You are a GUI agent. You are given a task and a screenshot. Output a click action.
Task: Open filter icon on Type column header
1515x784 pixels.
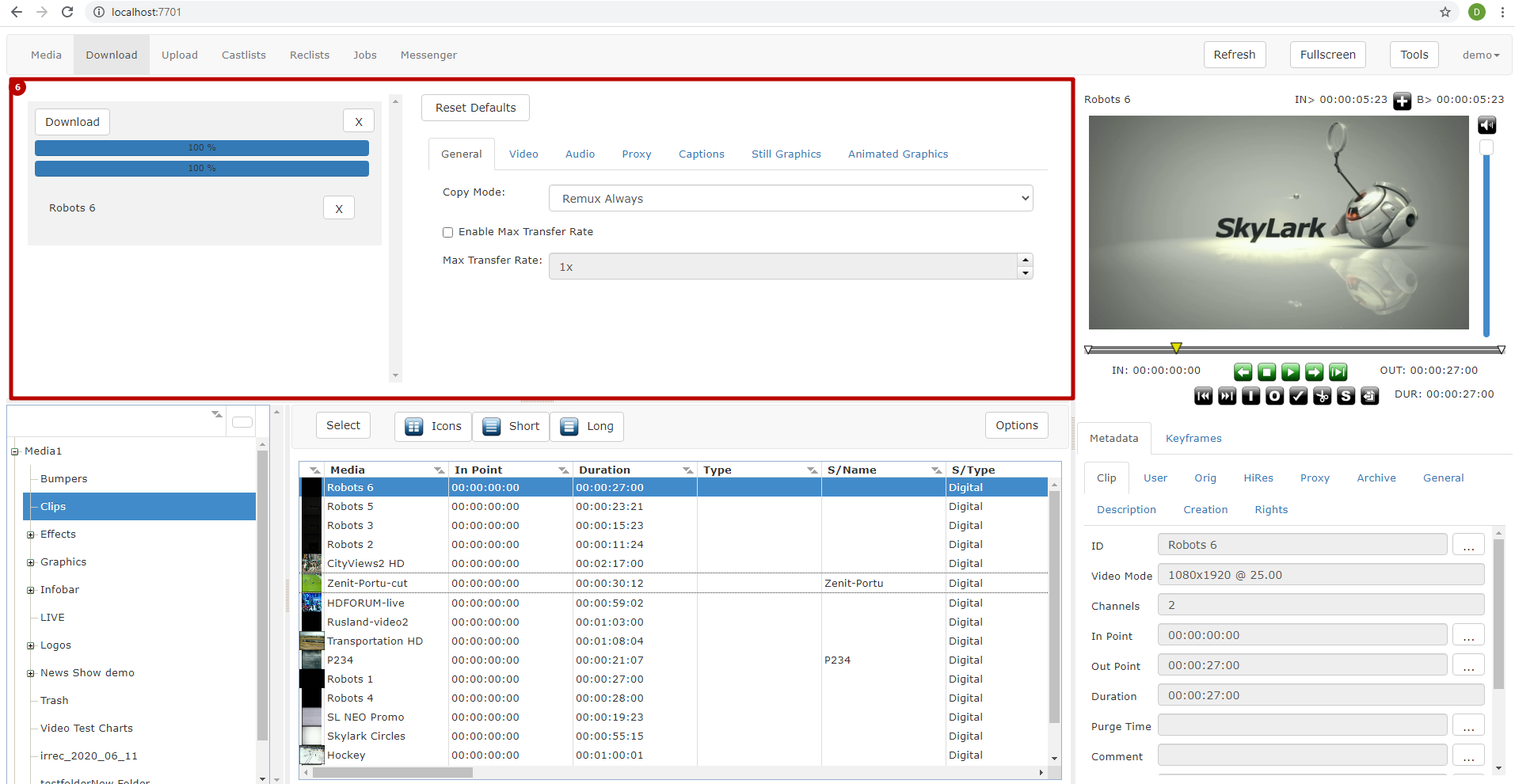point(813,470)
